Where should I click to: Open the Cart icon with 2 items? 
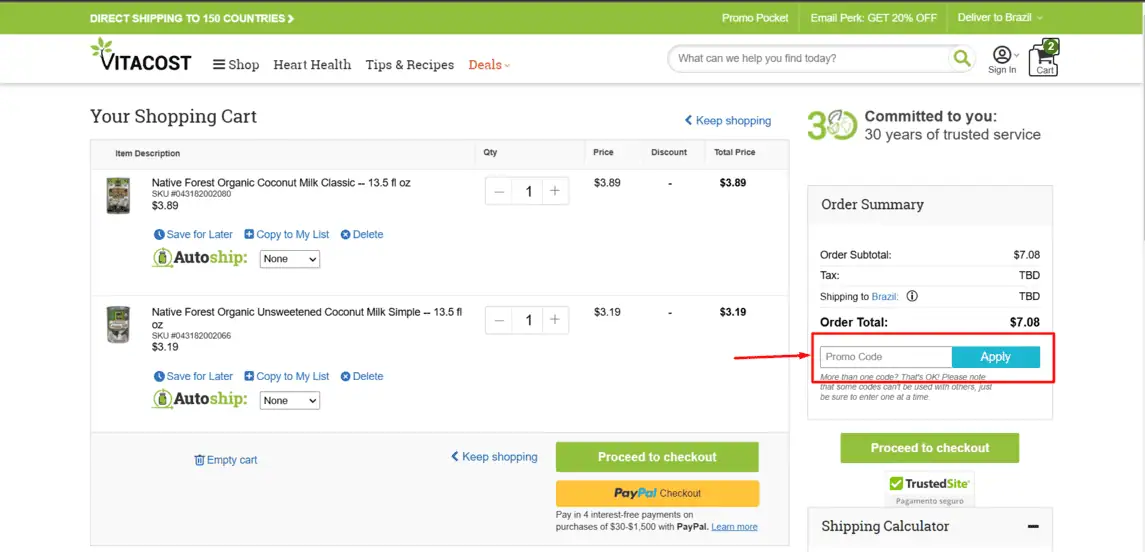pyautogui.click(x=1044, y=58)
